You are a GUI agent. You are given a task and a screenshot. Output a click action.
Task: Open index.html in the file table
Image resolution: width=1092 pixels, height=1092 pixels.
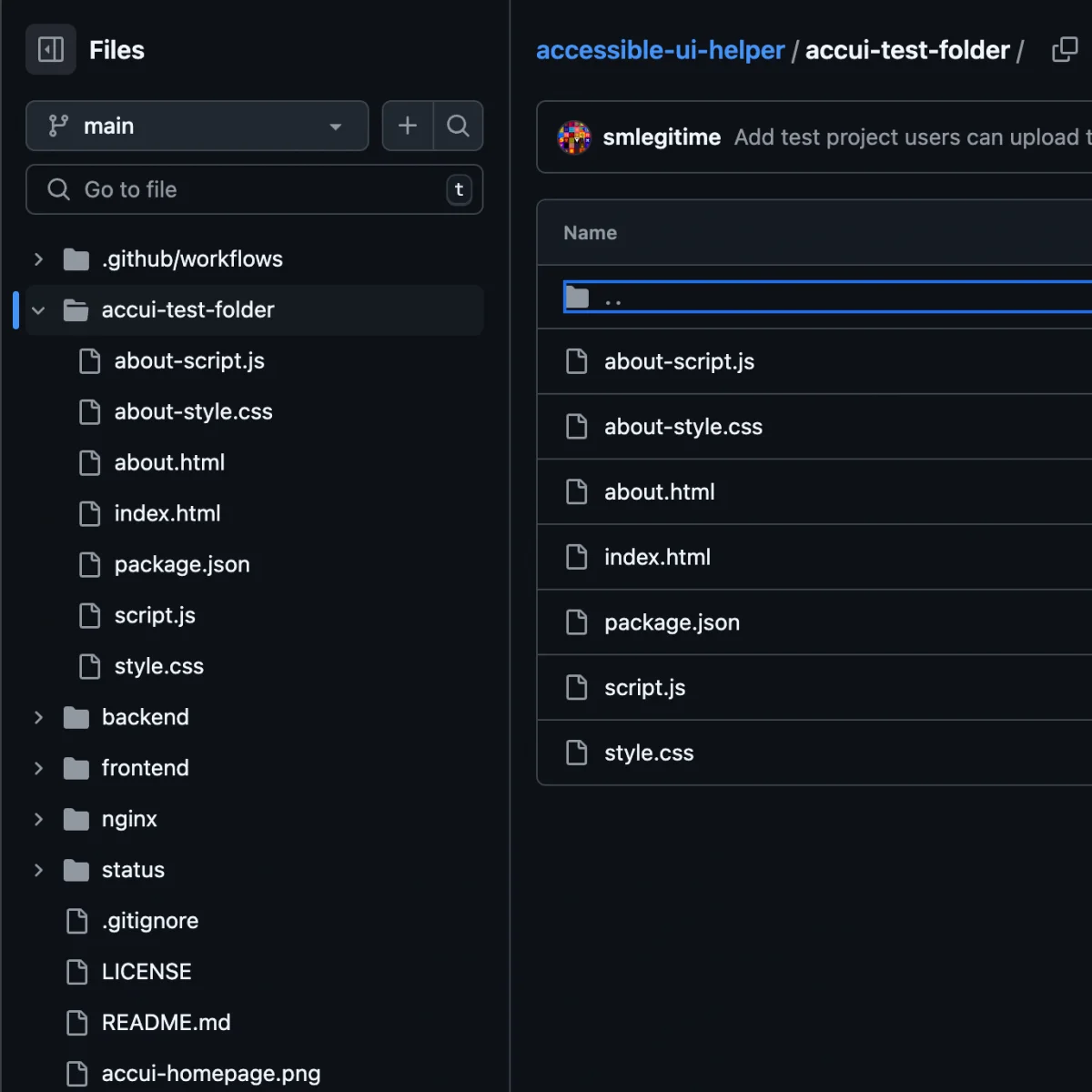coord(657,558)
